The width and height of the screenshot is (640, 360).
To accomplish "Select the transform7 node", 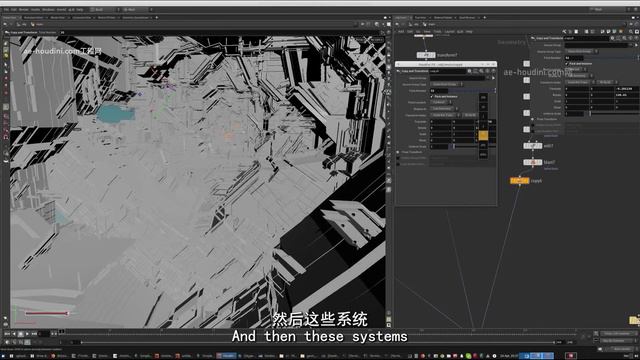I will (x=426, y=55).
